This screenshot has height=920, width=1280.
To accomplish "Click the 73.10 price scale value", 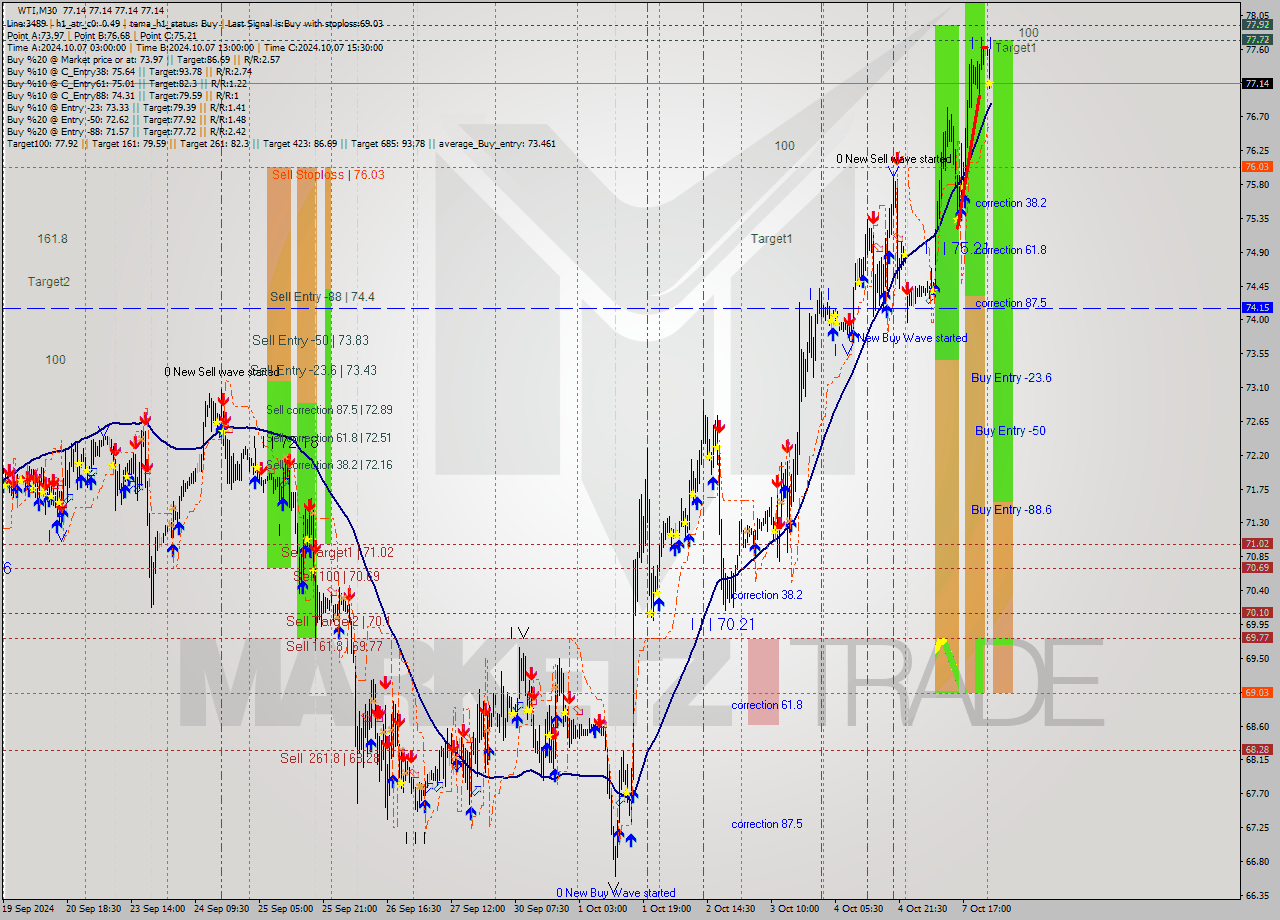I will (x=1257, y=387).
